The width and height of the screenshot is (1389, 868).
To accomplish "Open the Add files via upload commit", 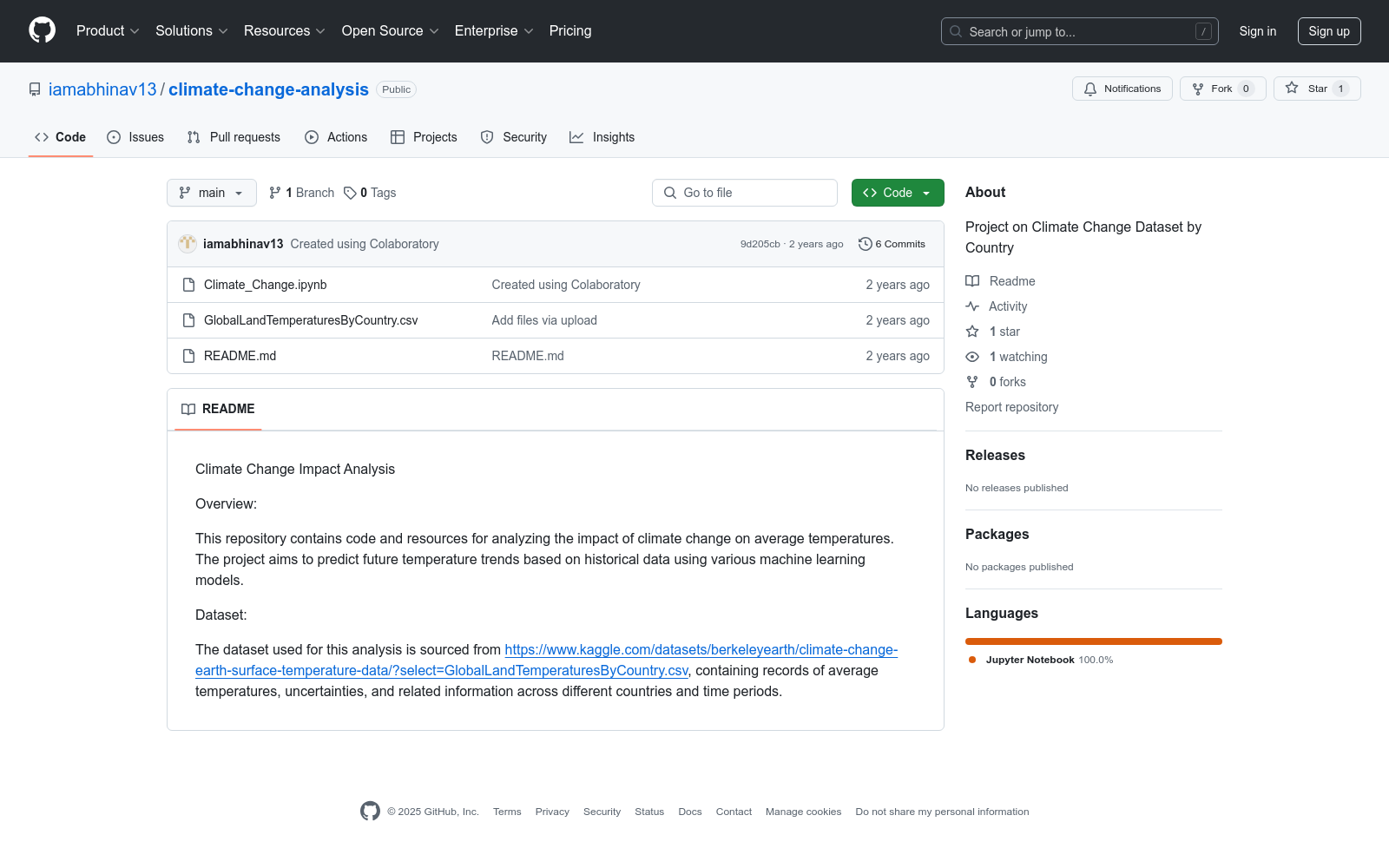I will [x=544, y=320].
